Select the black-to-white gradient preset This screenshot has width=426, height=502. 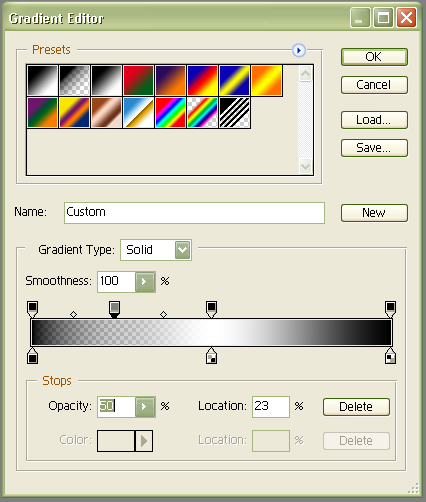(x=42, y=80)
